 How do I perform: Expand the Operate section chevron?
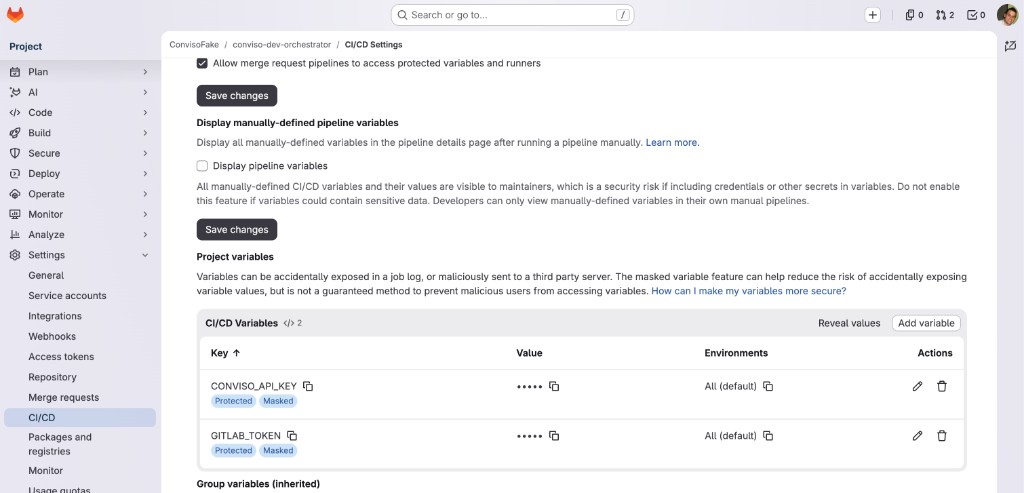(x=145, y=194)
